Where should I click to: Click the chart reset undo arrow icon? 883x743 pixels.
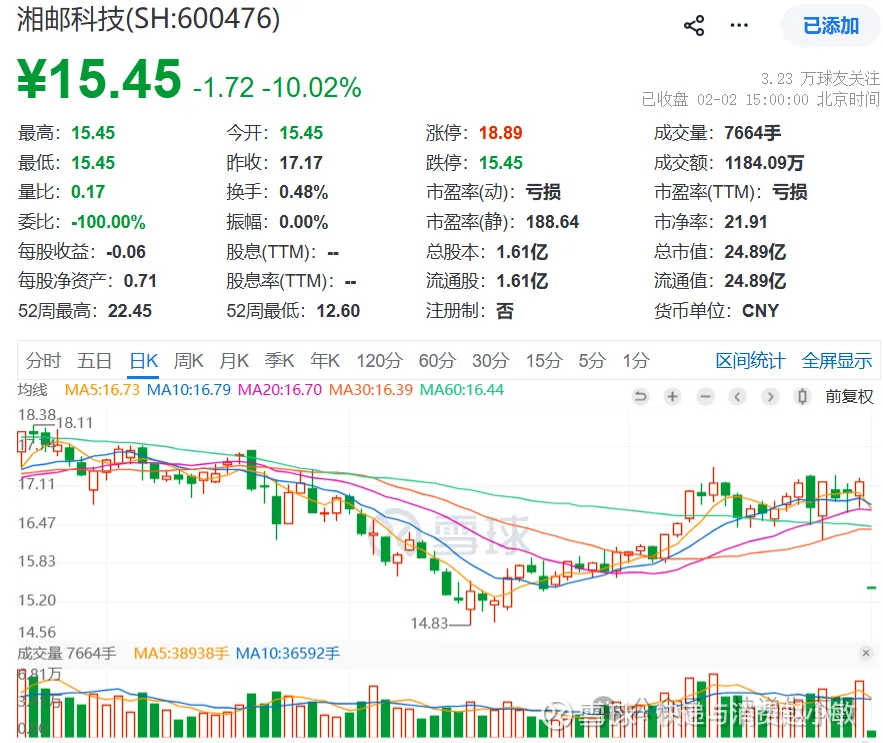point(640,397)
